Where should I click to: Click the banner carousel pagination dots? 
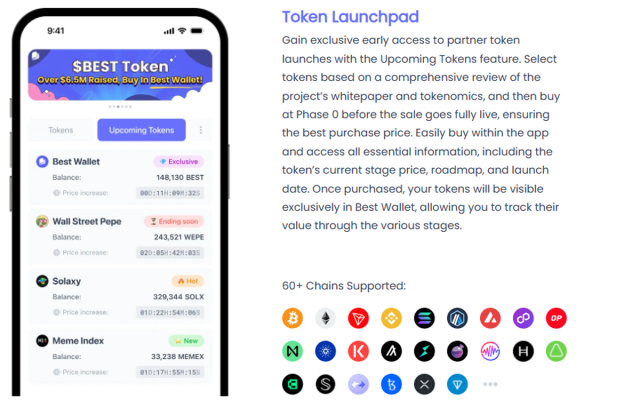[120, 107]
